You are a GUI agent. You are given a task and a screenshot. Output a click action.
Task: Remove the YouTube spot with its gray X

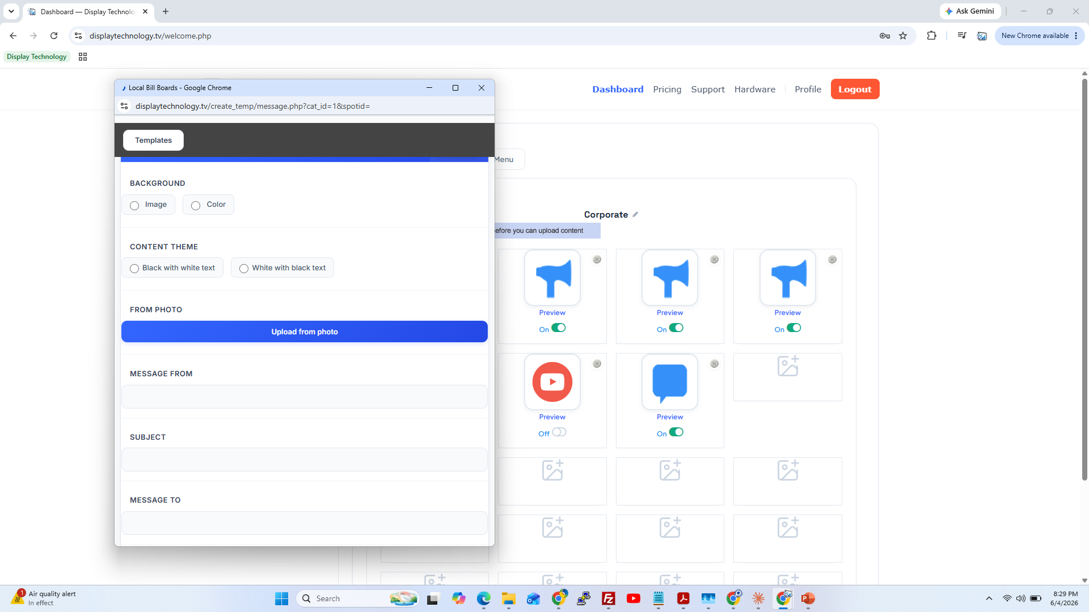[x=597, y=364]
